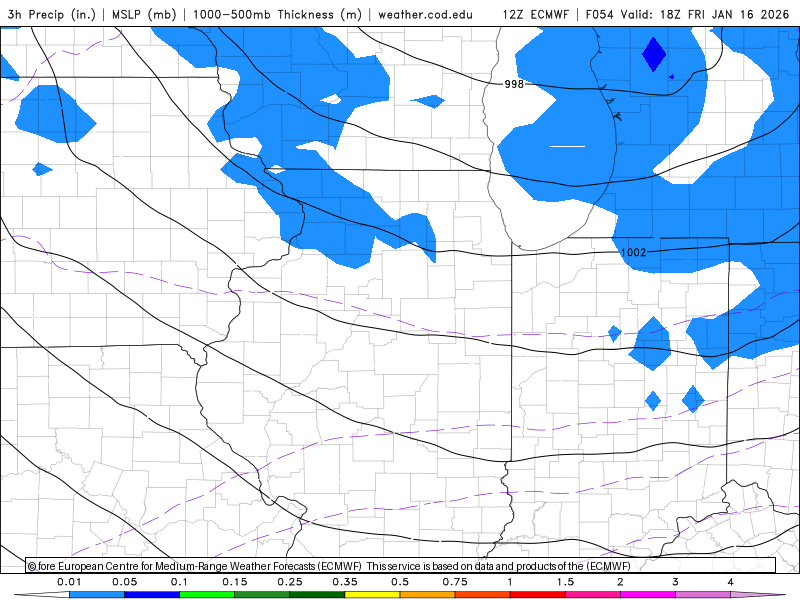Click the '4' legend value
The width and height of the screenshot is (800, 600).
click(x=731, y=582)
